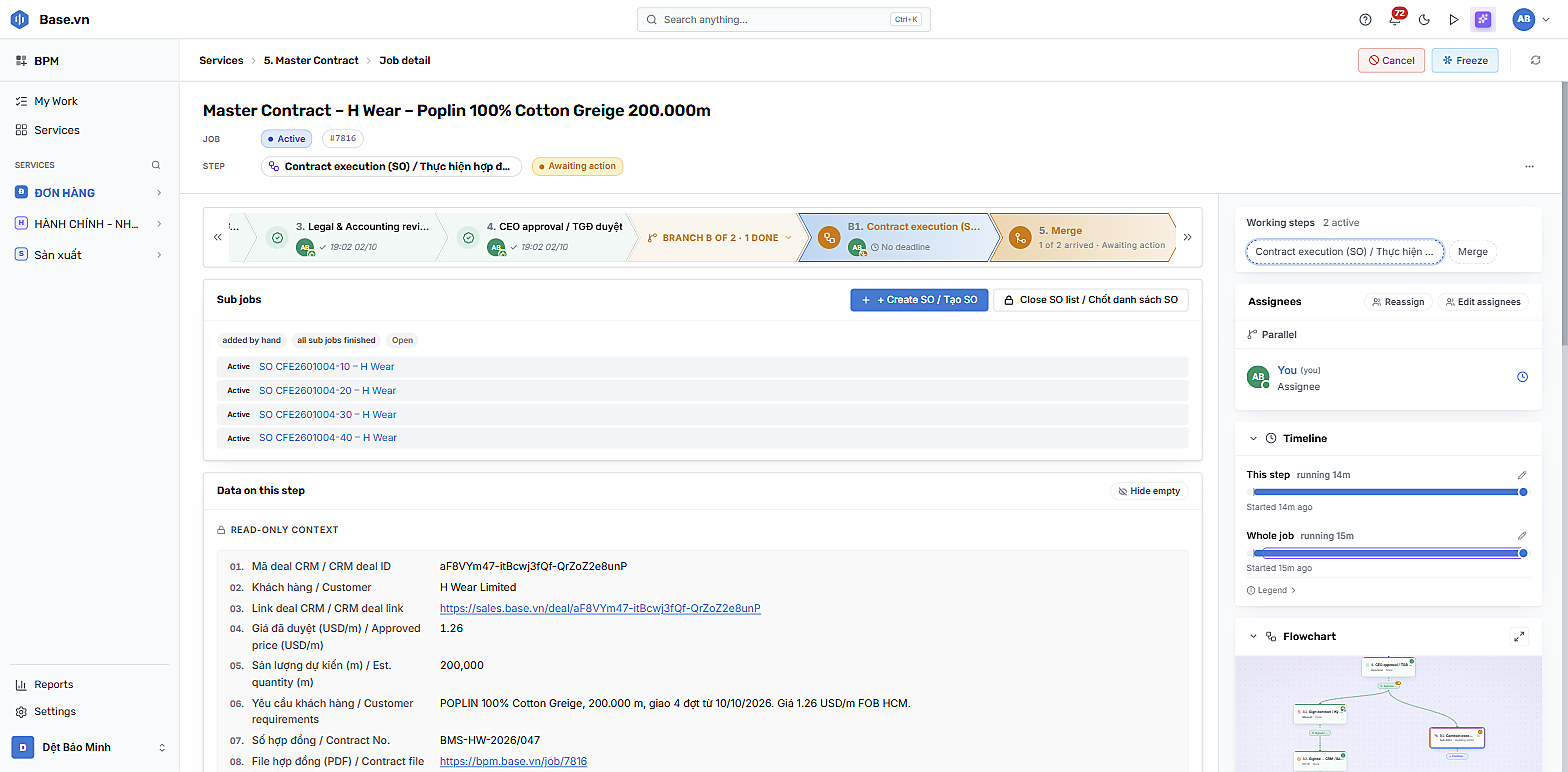This screenshot has width=1568, height=772.
Task: Toggle Hide empty fields
Action: coord(1150,491)
